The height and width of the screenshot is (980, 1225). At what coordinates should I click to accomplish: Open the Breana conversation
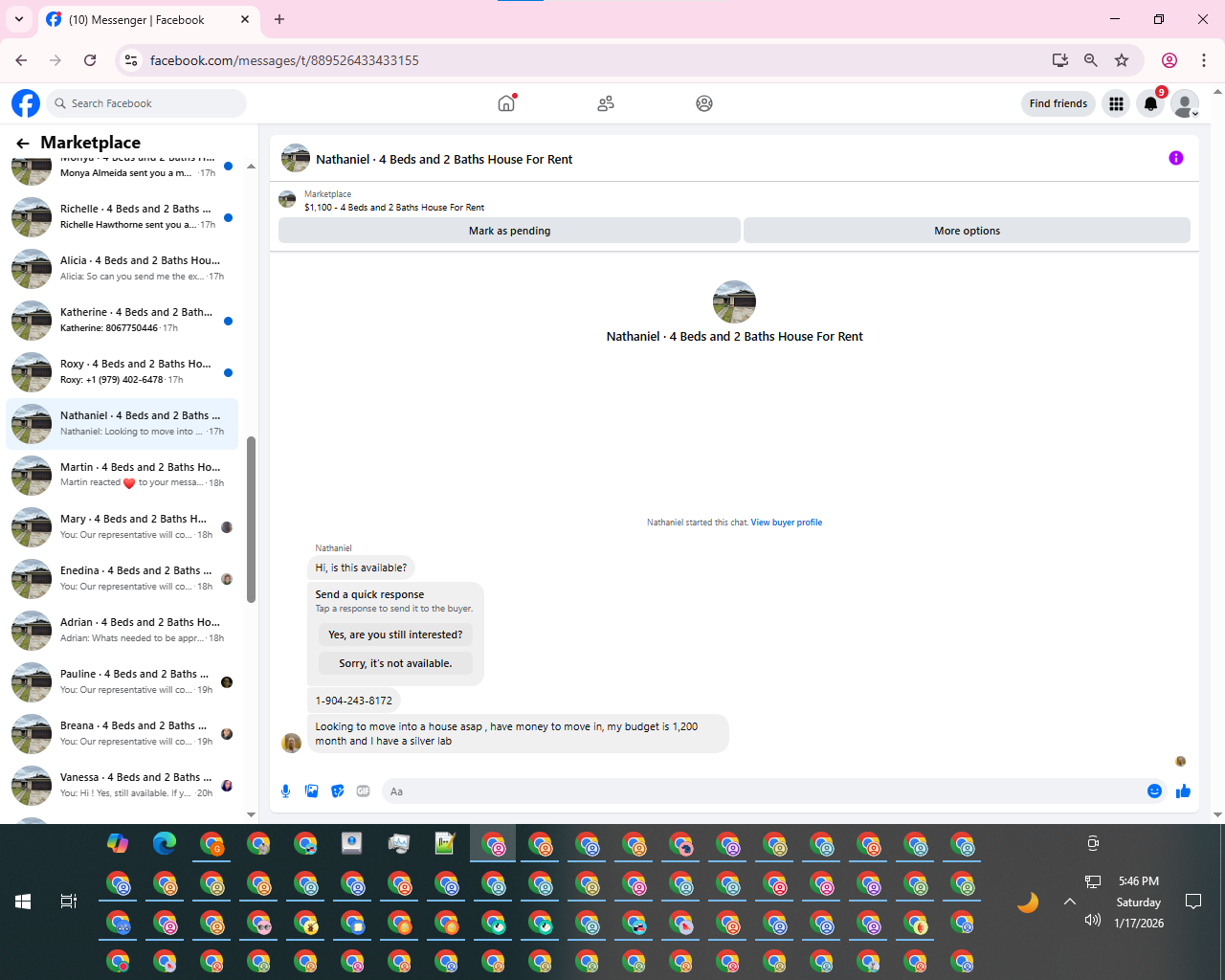[122, 734]
